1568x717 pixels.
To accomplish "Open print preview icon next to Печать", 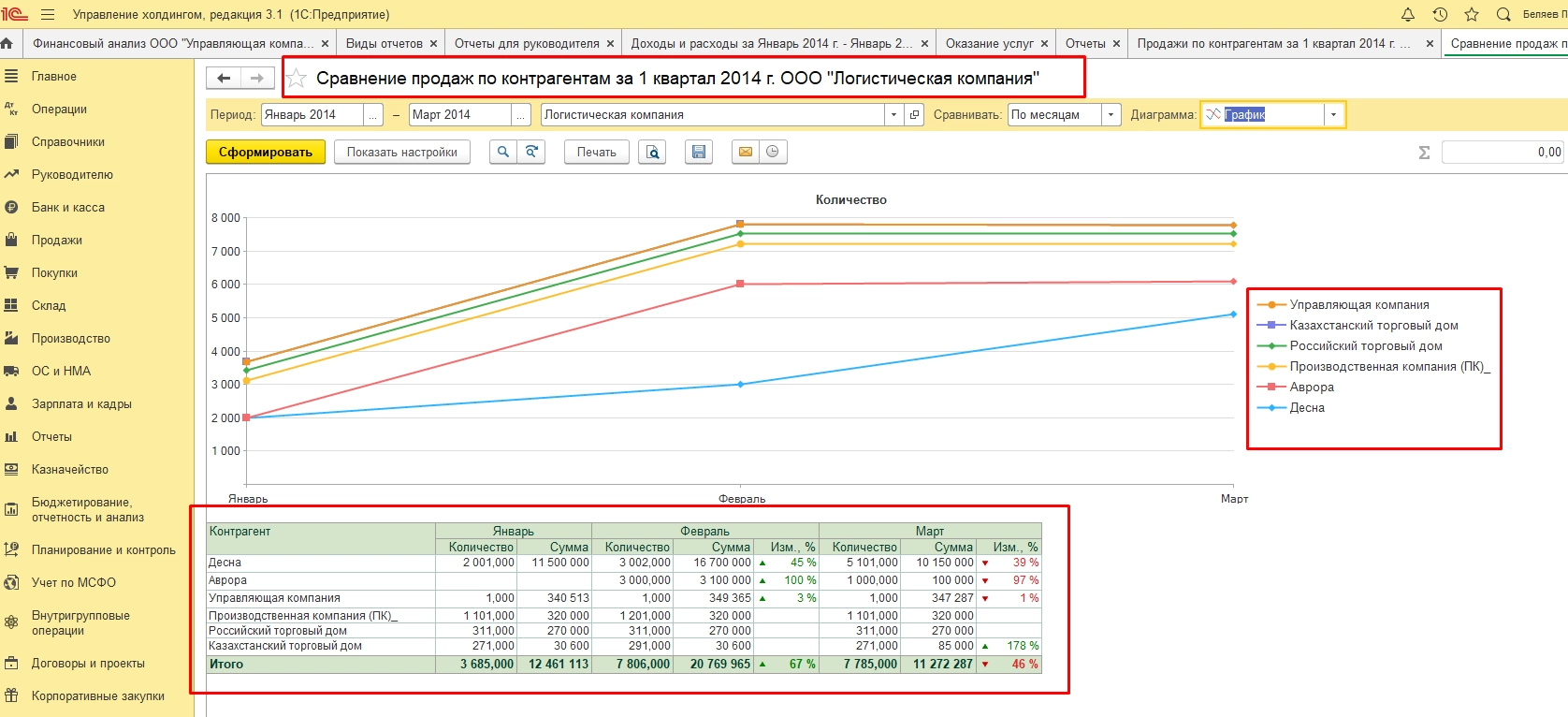I will coord(653,152).
